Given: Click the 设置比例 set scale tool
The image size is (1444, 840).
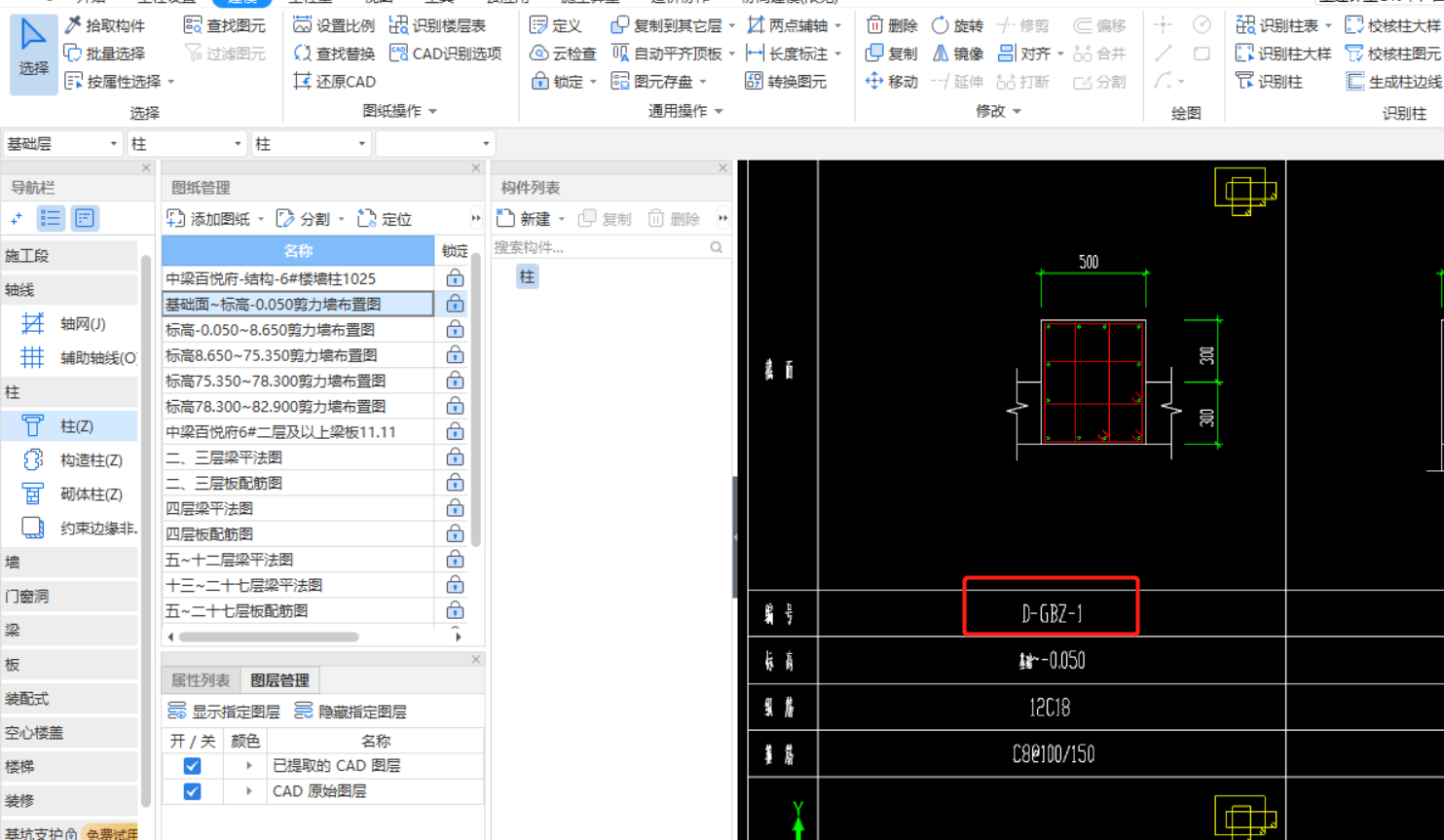Looking at the screenshot, I should tap(334, 25).
